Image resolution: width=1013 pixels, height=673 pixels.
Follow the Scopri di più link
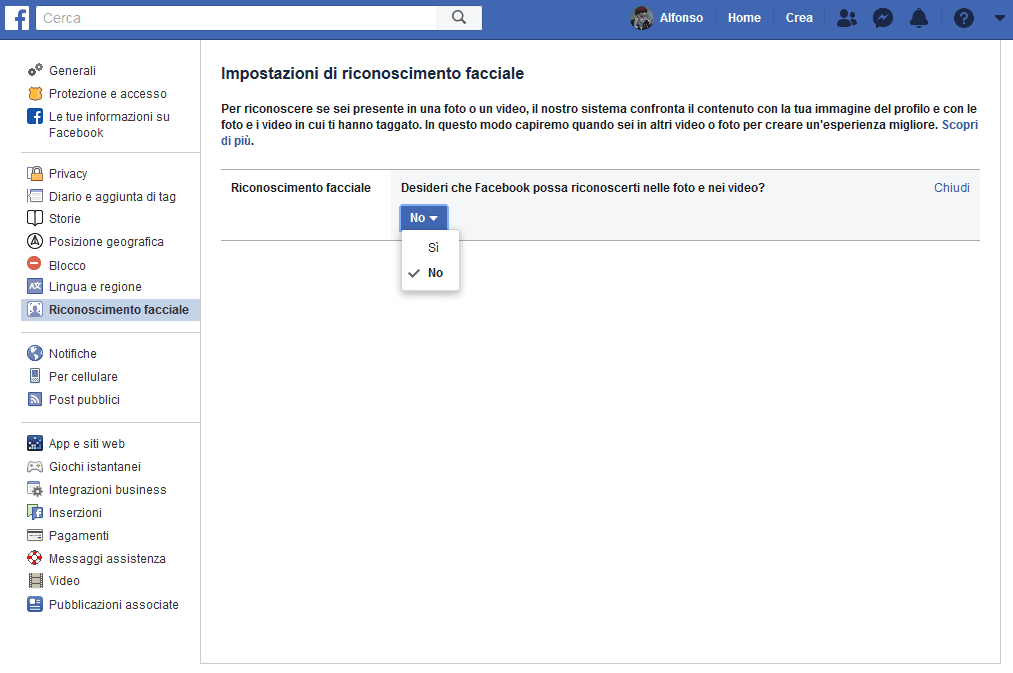[x=959, y=125]
